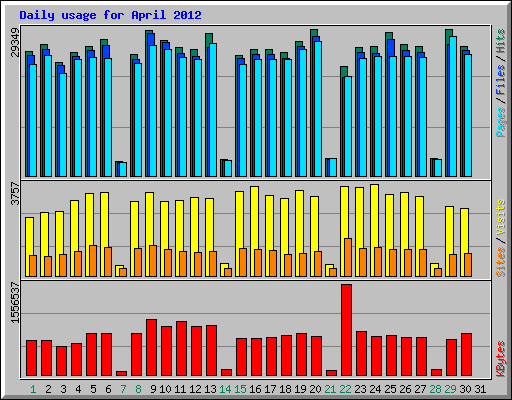Click the short Pages bar for day 7

(123, 169)
